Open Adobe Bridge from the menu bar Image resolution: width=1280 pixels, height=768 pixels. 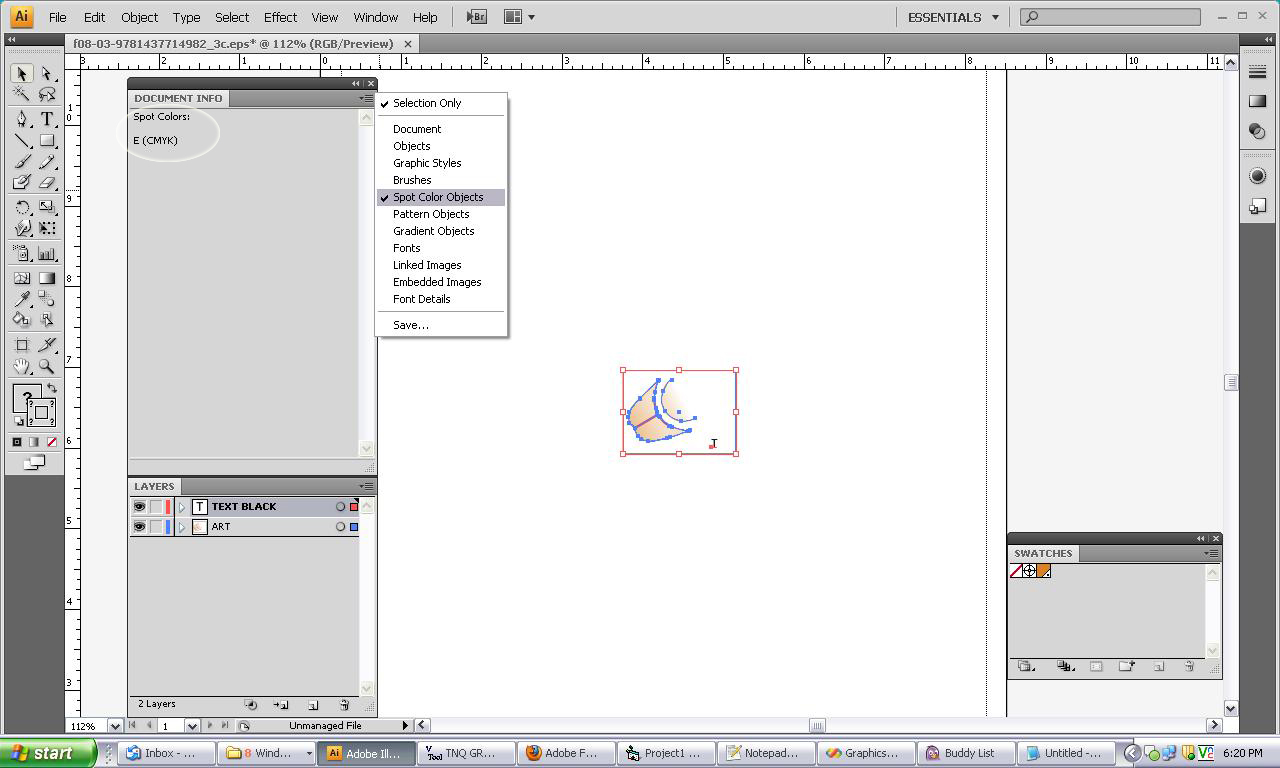click(477, 17)
